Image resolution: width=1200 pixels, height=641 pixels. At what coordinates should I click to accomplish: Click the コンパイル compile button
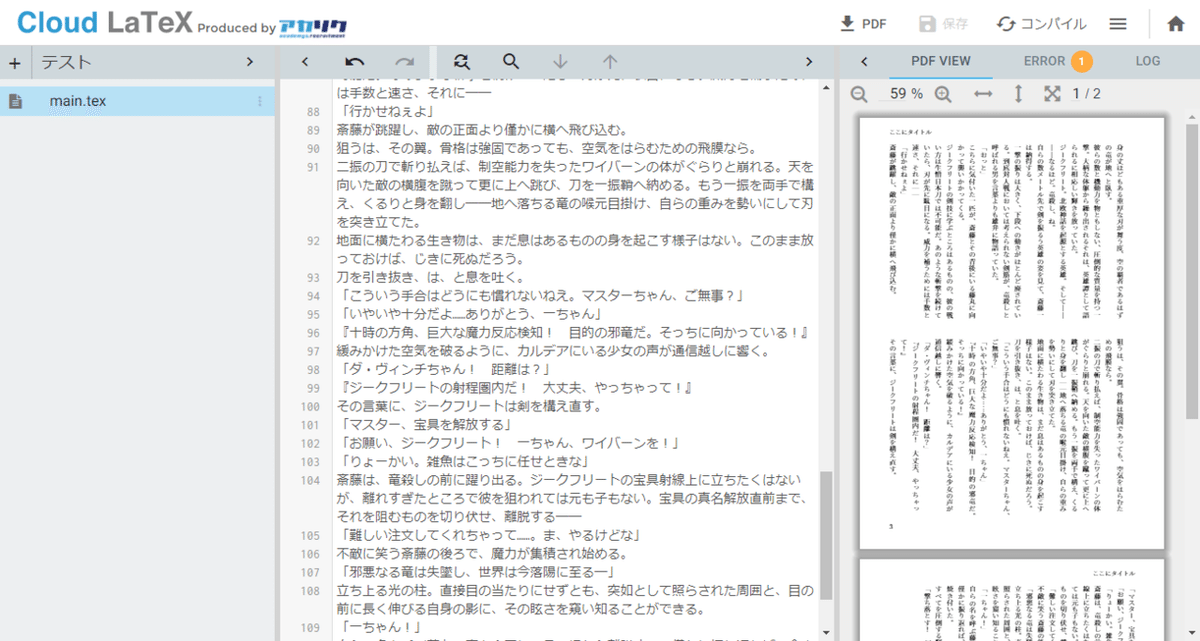(1041, 24)
